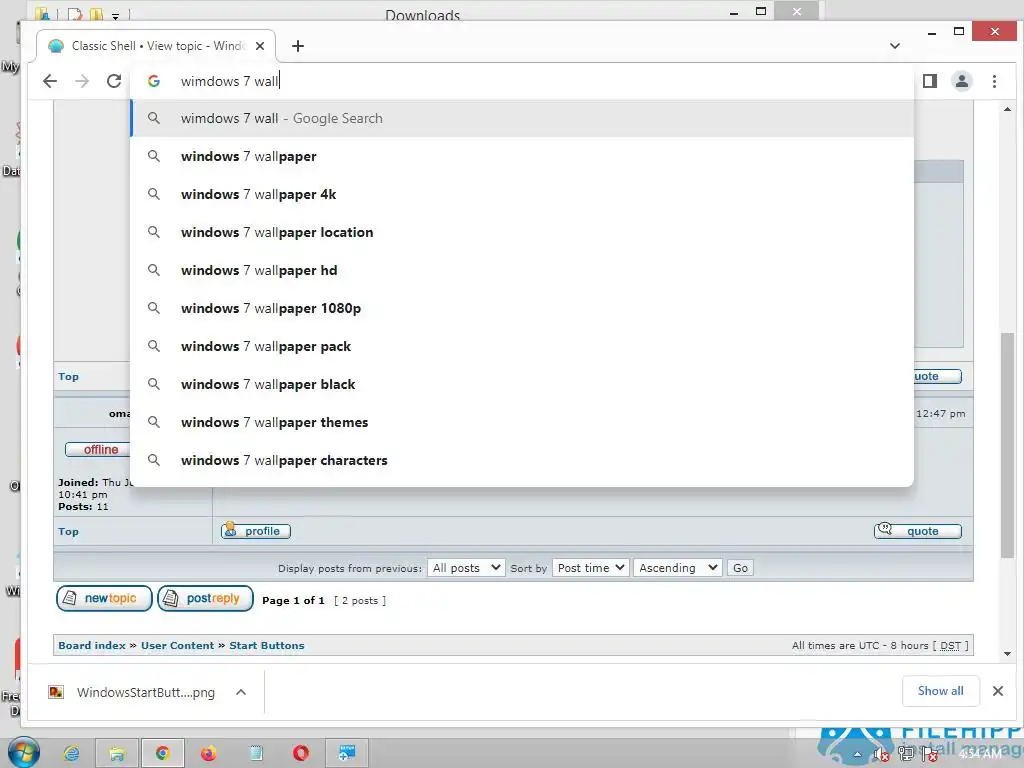Open the Start Buttons breadcrumb link
The image size is (1024, 768).
click(266, 645)
